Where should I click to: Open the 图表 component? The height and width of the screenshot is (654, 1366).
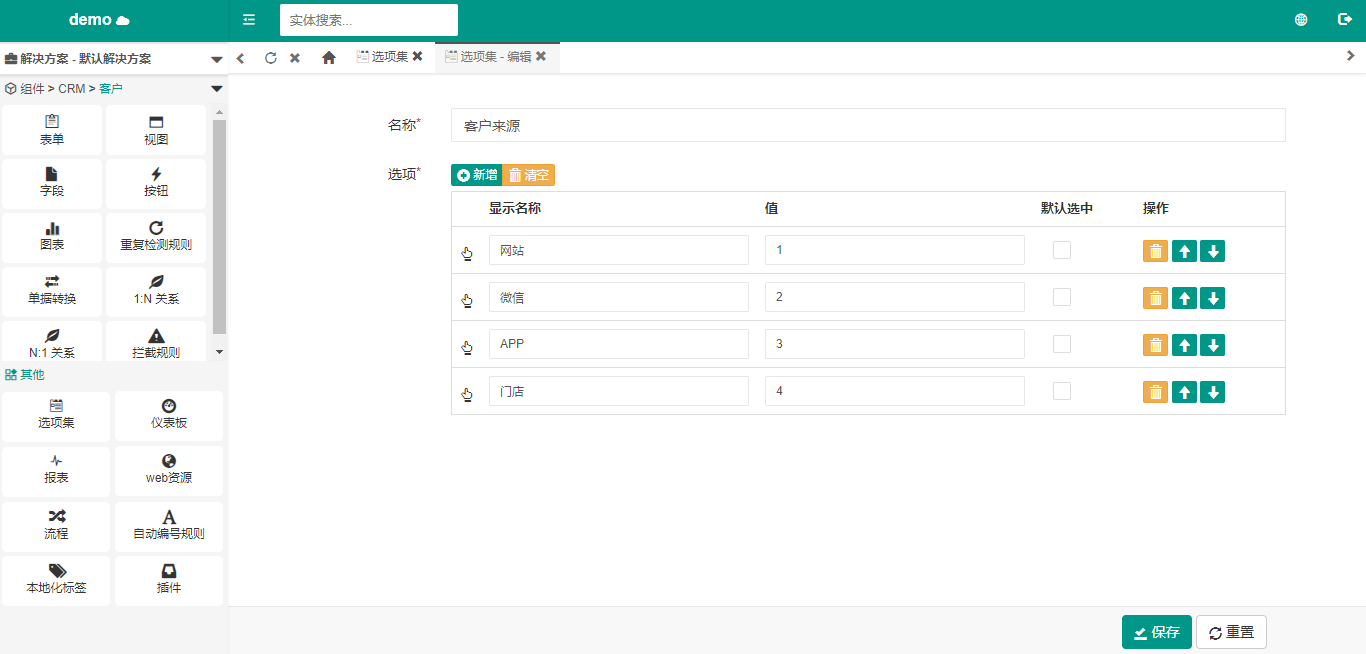[x=52, y=237]
